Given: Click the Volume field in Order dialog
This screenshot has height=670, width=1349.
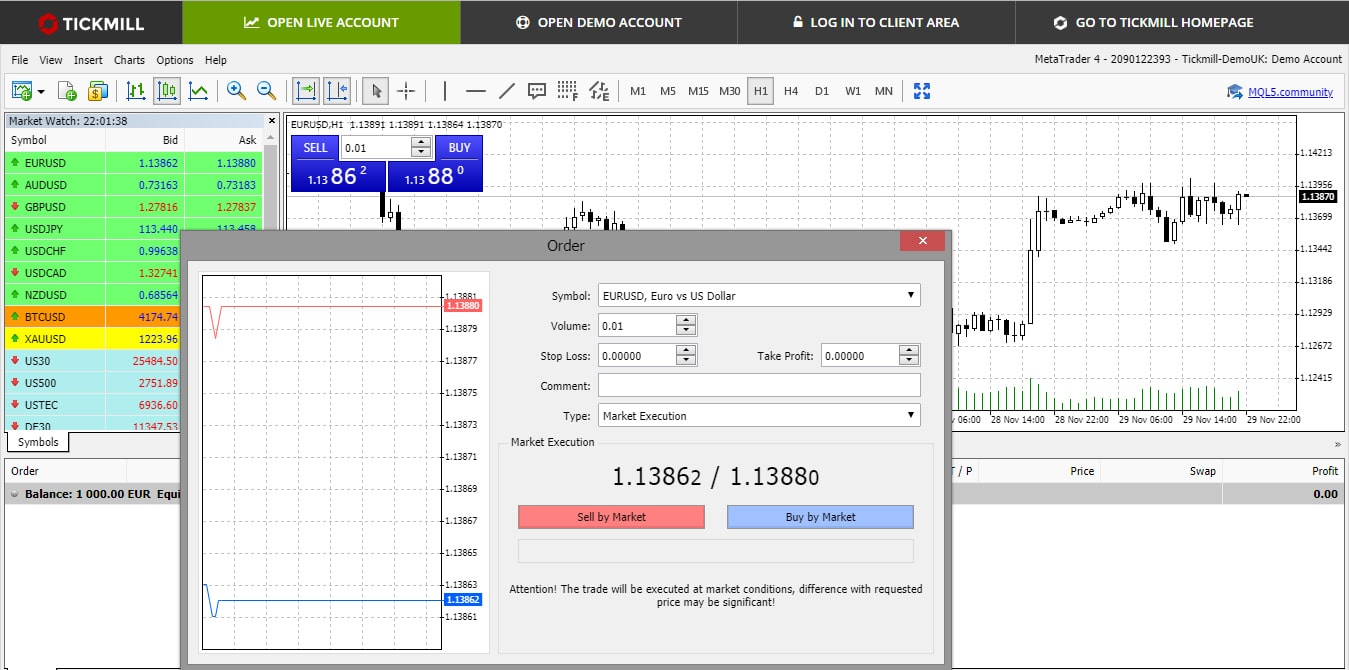Looking at the screenshot, I should (x=637, y=325).
